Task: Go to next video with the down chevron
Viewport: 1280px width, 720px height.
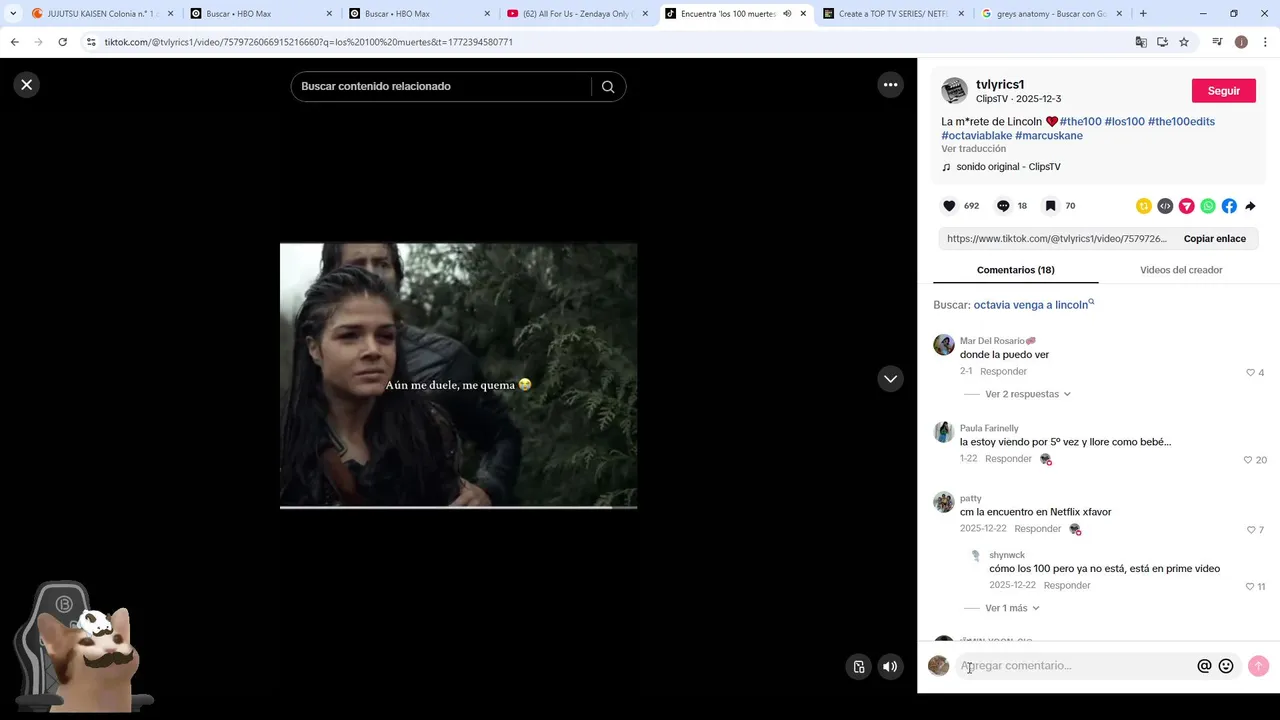Action: 890,379
